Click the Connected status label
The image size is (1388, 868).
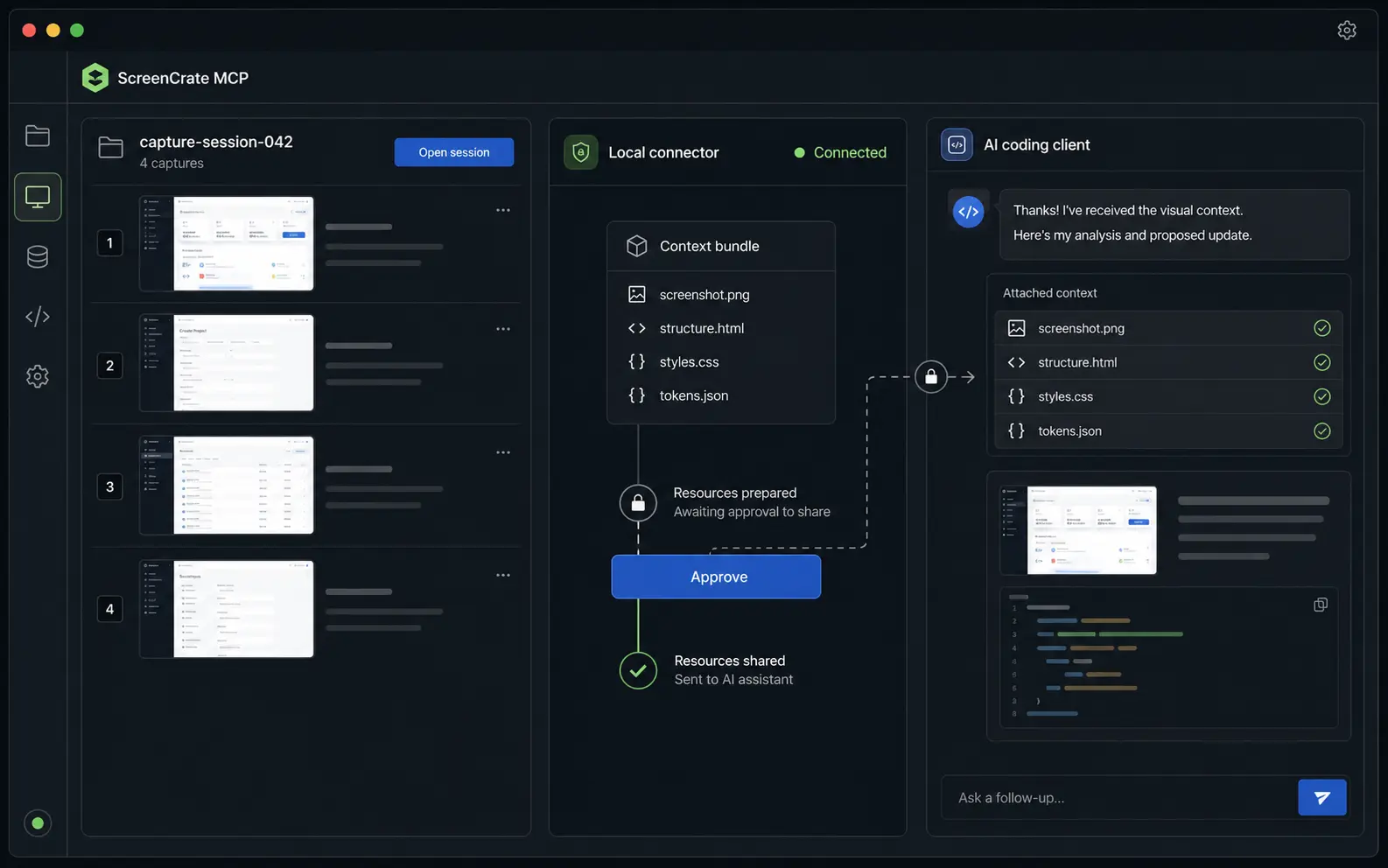tap(850, 152)
